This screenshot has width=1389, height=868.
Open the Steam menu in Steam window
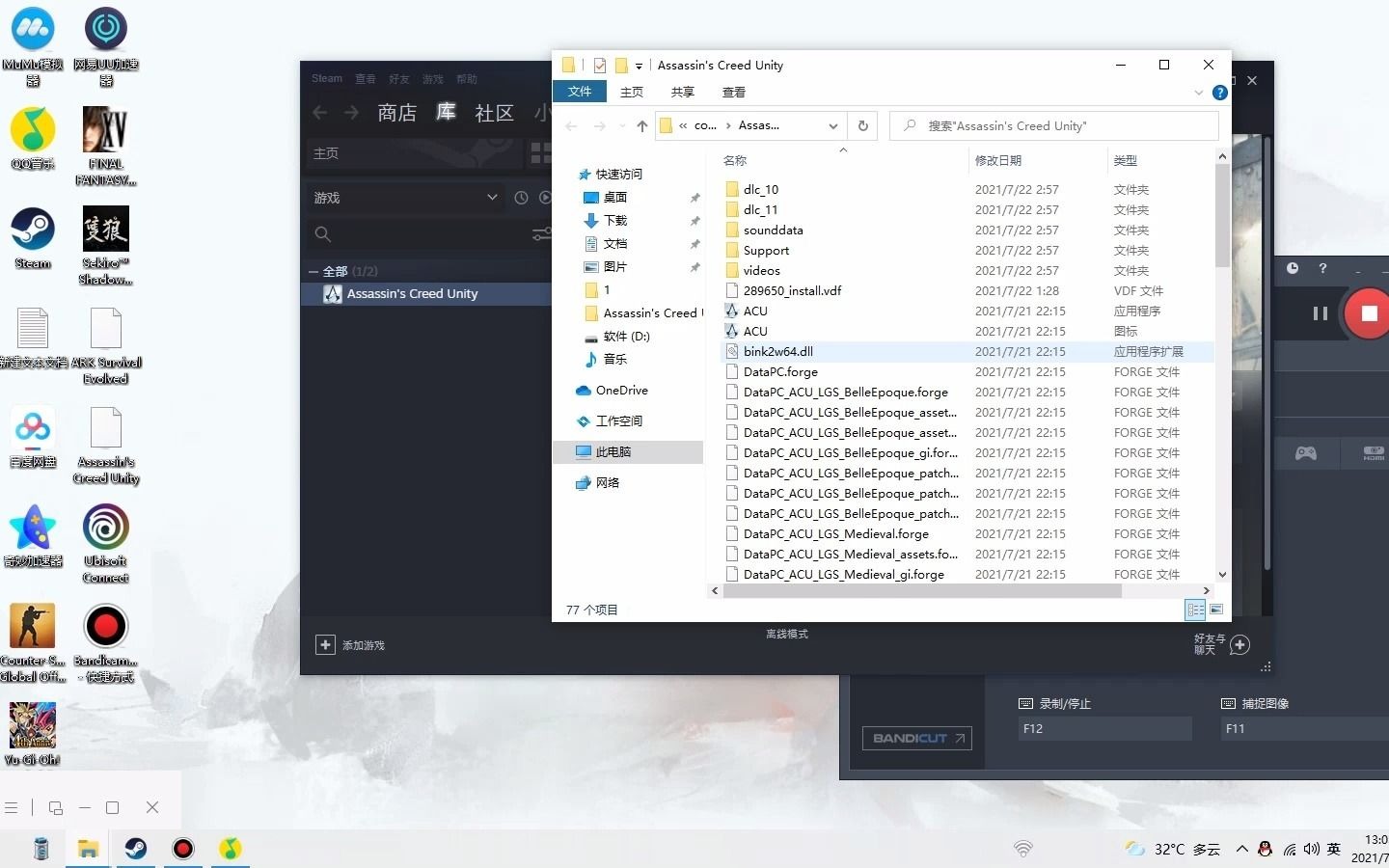point(326,79)
